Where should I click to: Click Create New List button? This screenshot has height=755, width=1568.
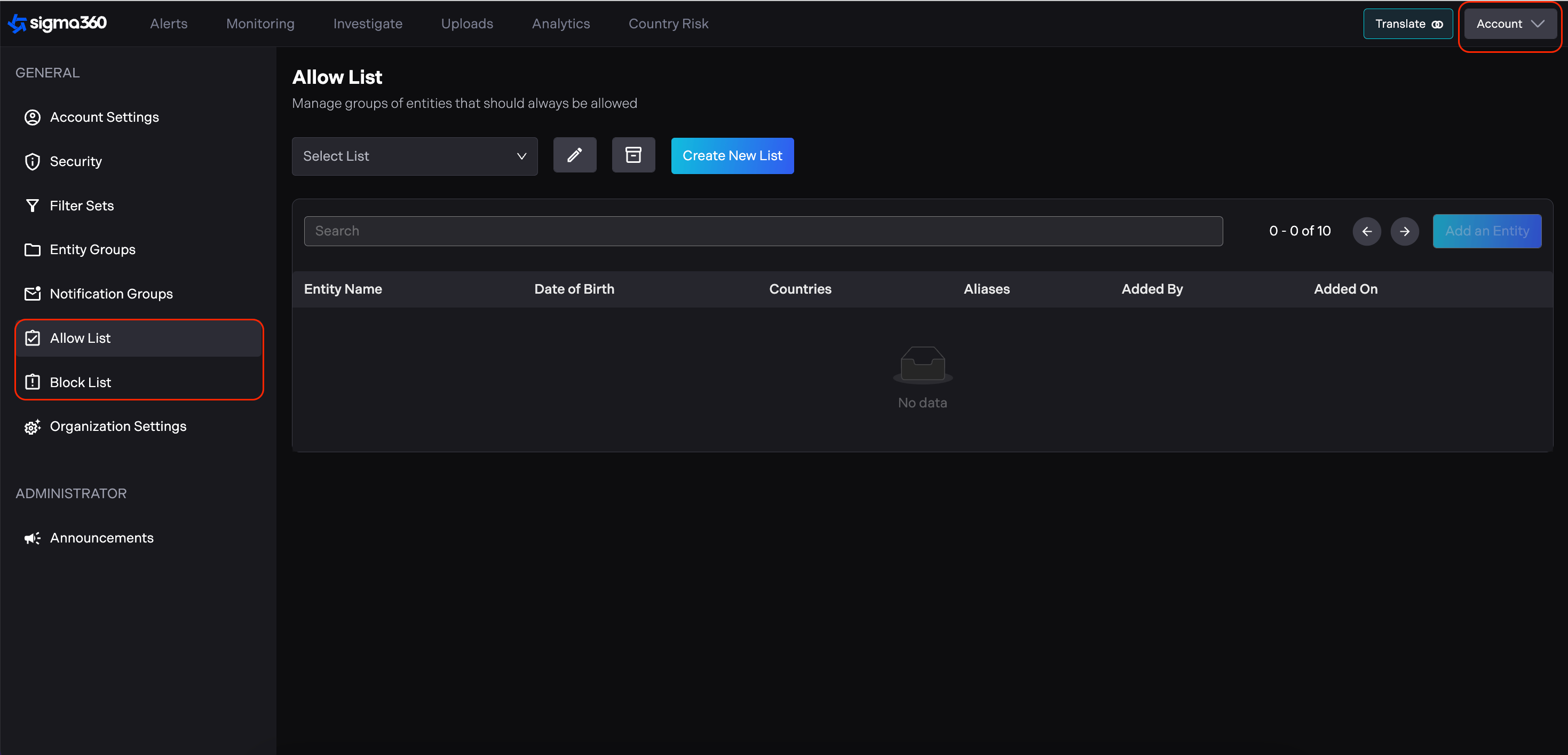[732, 156]
